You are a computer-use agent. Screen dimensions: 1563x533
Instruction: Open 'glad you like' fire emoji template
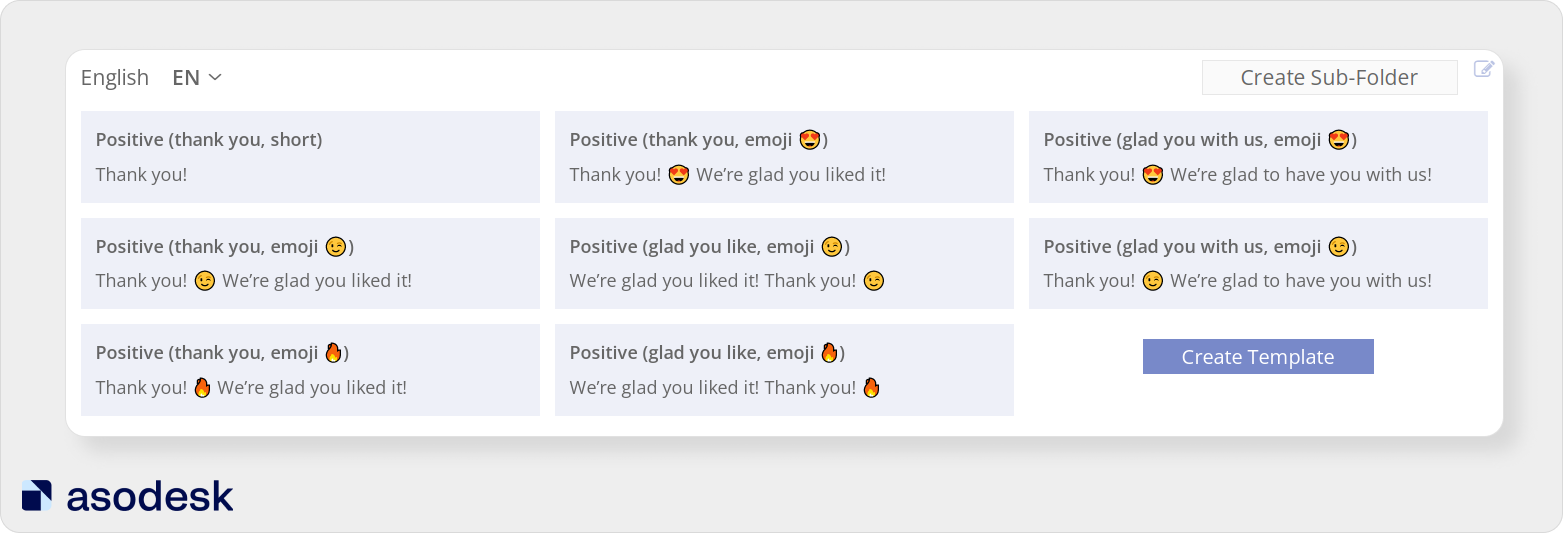click(x=784, y=370)
